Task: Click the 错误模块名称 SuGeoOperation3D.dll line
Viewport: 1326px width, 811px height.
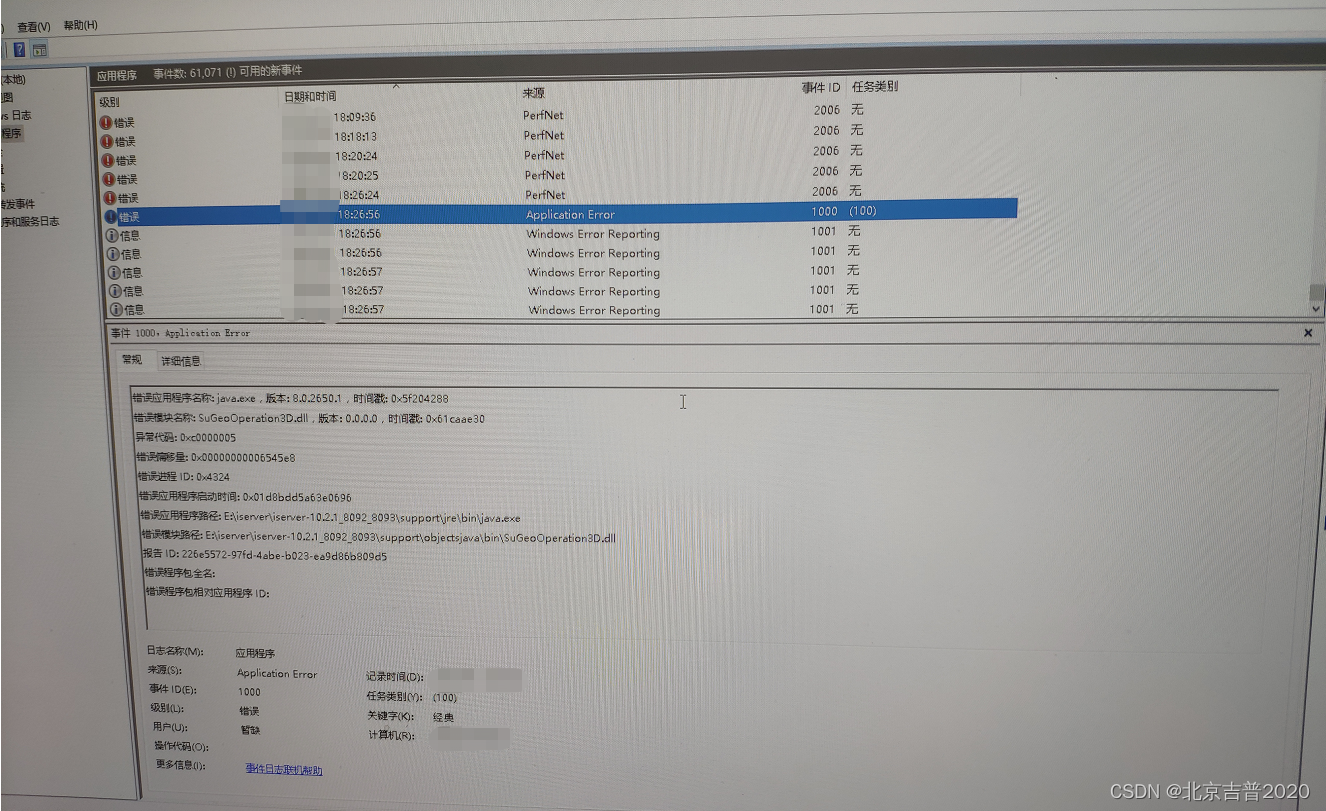Action: point(309,418)
